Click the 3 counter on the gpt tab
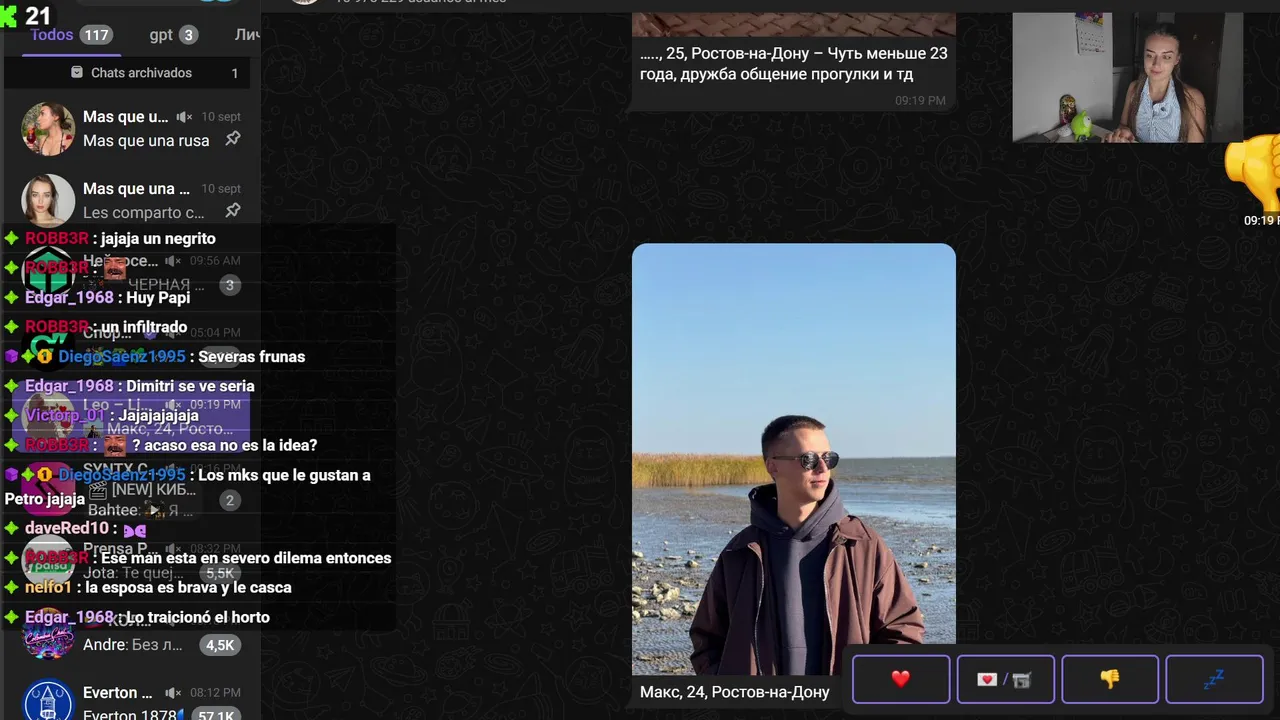The height and width of the screenshot is (720, 1280). pyautogui.click(x=188, y=35)
